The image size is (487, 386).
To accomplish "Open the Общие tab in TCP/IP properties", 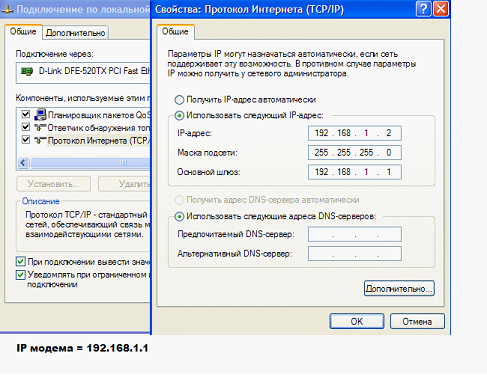I will coord(175,32).
